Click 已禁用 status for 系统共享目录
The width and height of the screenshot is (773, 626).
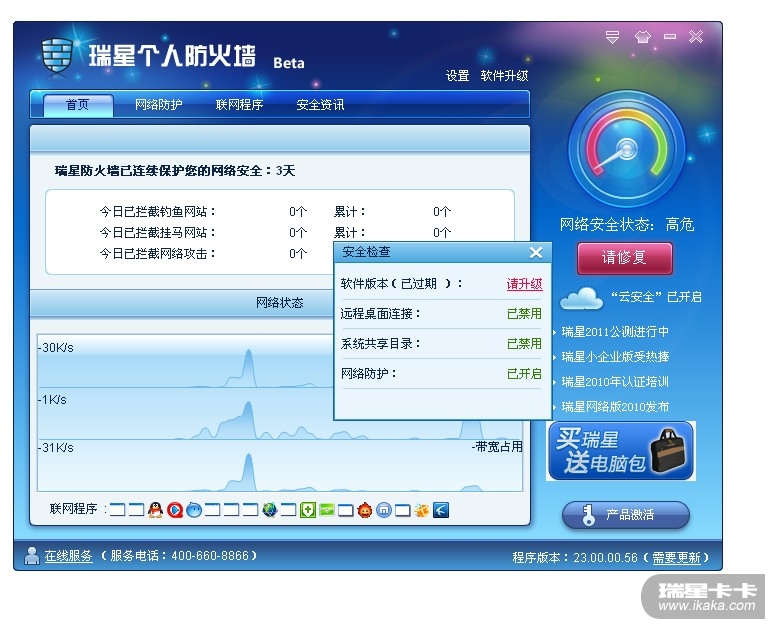click(525, 344)
